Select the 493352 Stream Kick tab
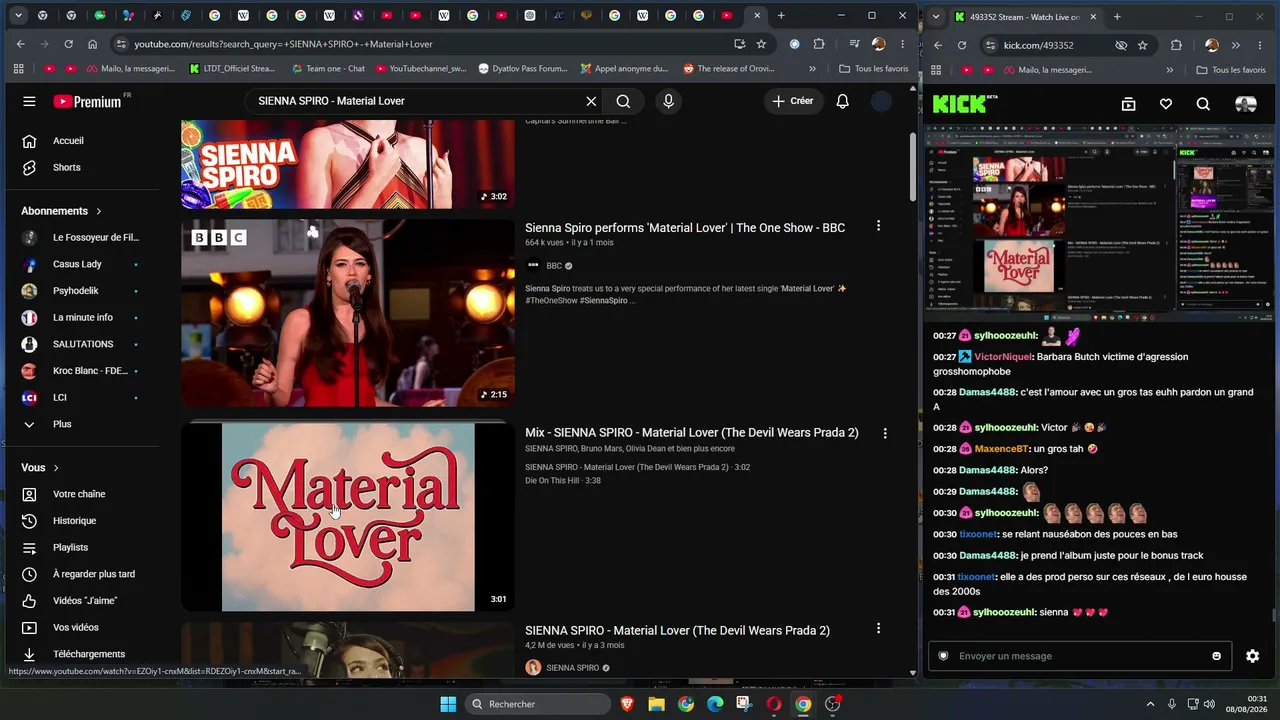Viewport: 1280px width, 720px height. point(1025,17)
